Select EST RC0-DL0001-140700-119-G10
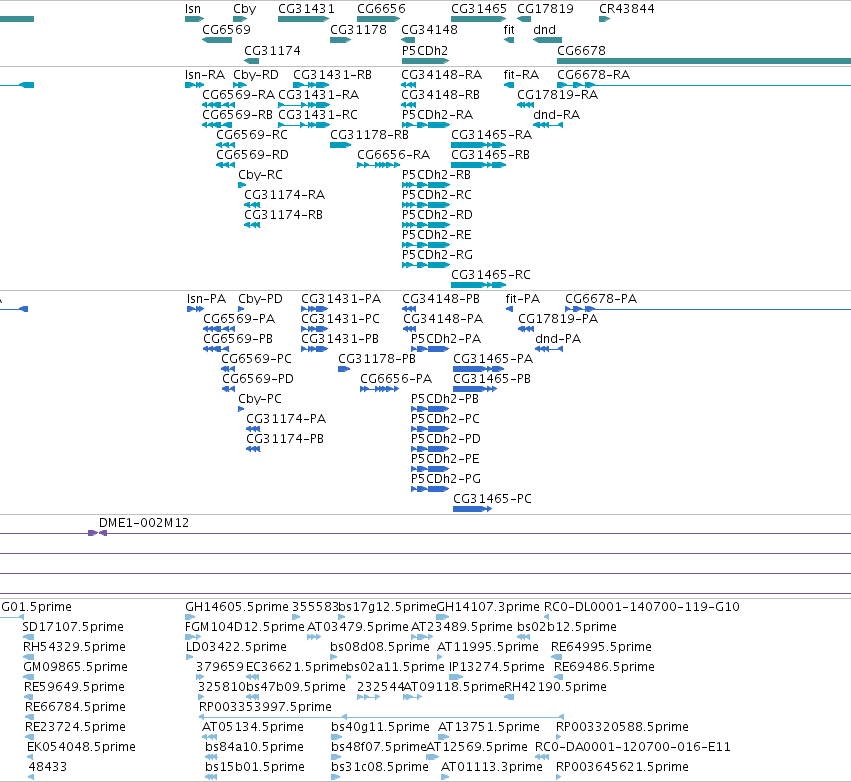The height and width of the screenshot is (782, 851). tap(642, 607)
